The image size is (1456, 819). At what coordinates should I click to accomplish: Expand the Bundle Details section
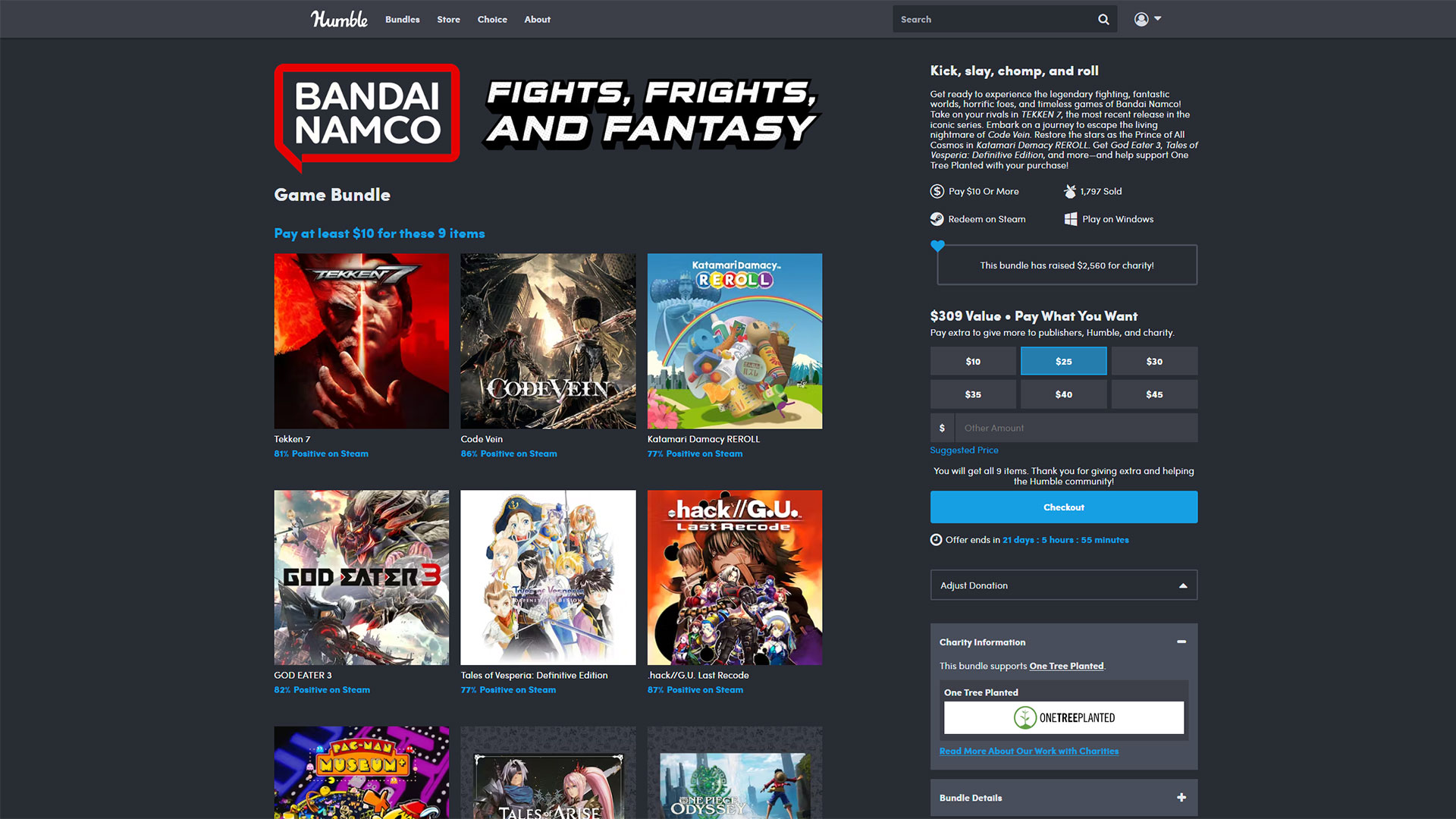[x=1183, y=797]
